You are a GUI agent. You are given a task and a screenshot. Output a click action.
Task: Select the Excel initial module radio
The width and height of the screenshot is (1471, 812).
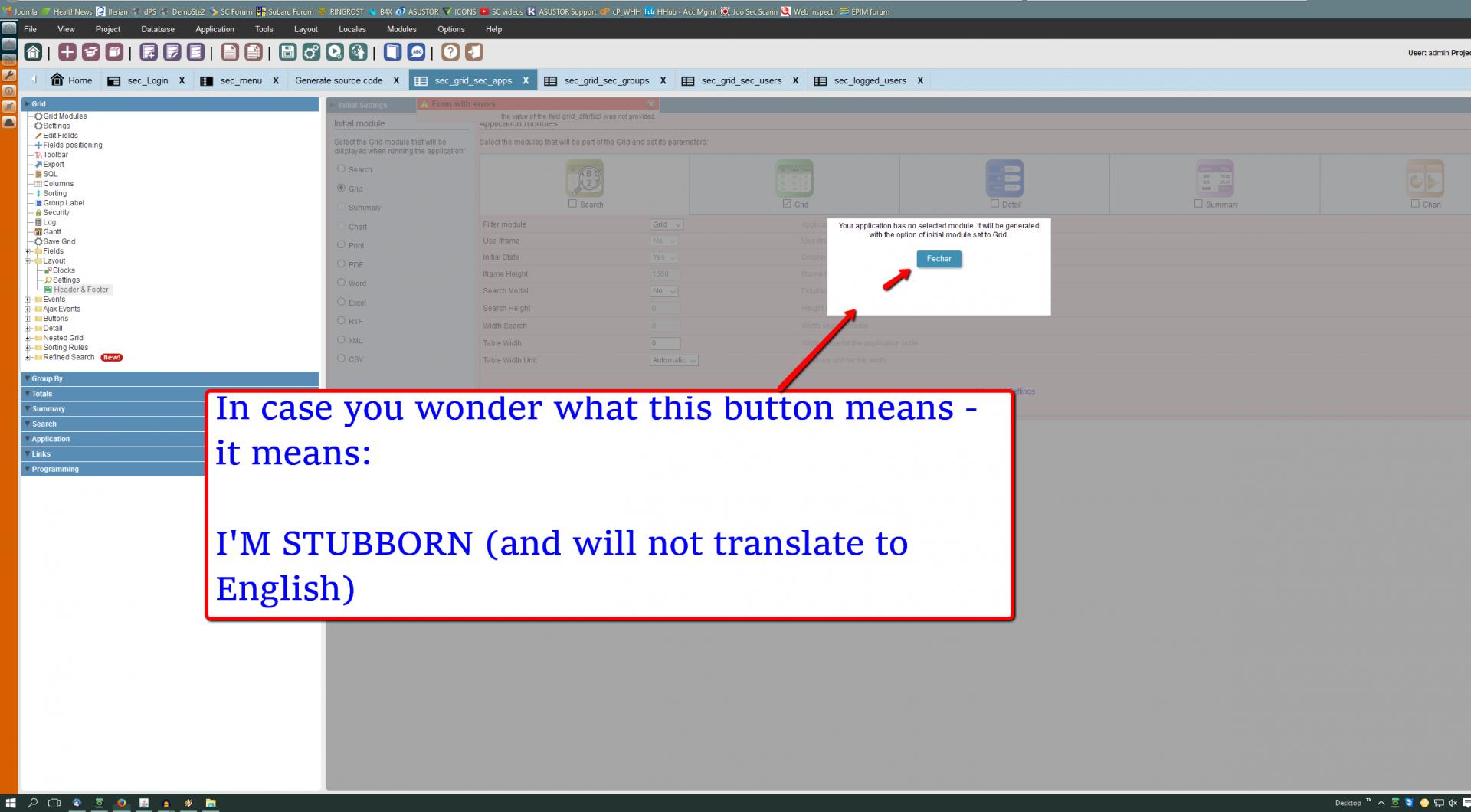342,302
